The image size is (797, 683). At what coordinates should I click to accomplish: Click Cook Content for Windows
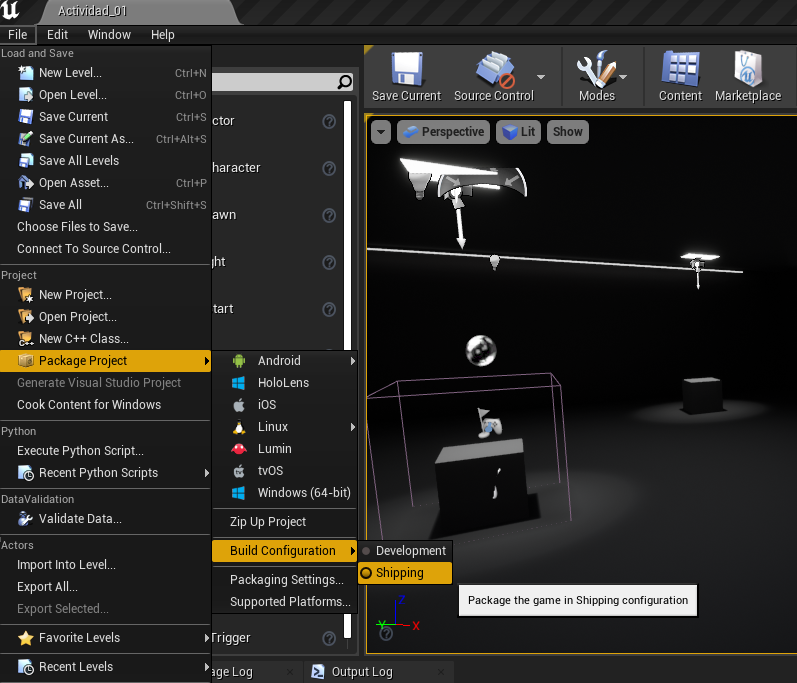(105, 405)
